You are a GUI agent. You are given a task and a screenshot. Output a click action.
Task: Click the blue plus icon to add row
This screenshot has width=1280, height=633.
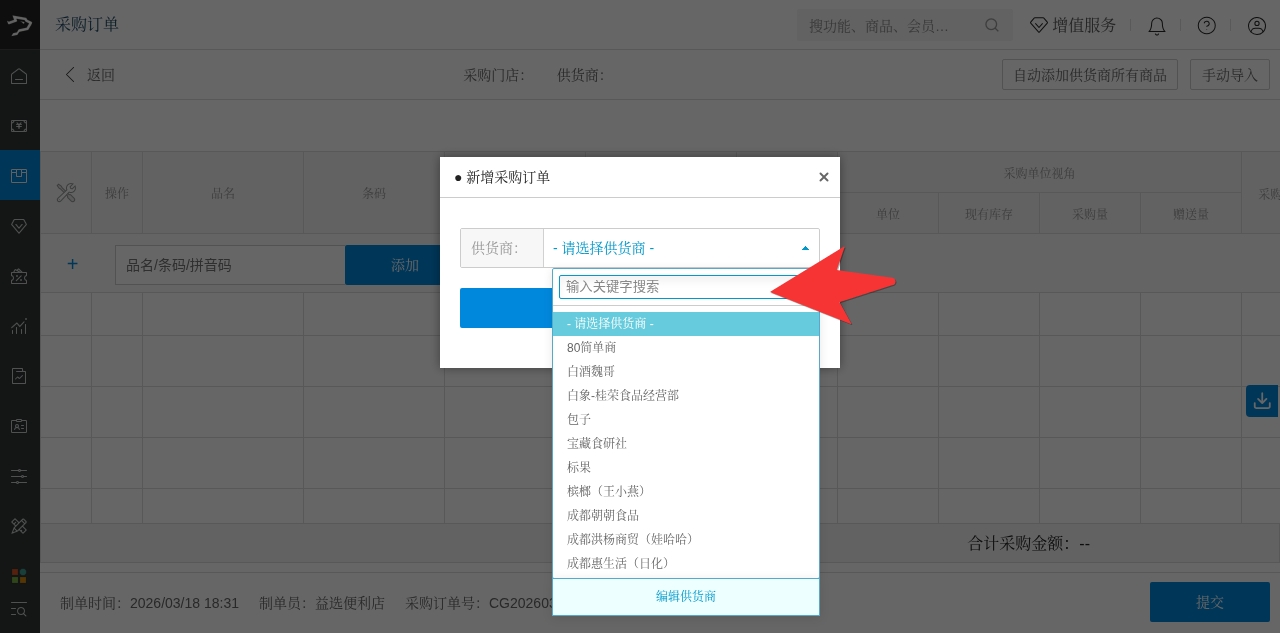[72, 265]
